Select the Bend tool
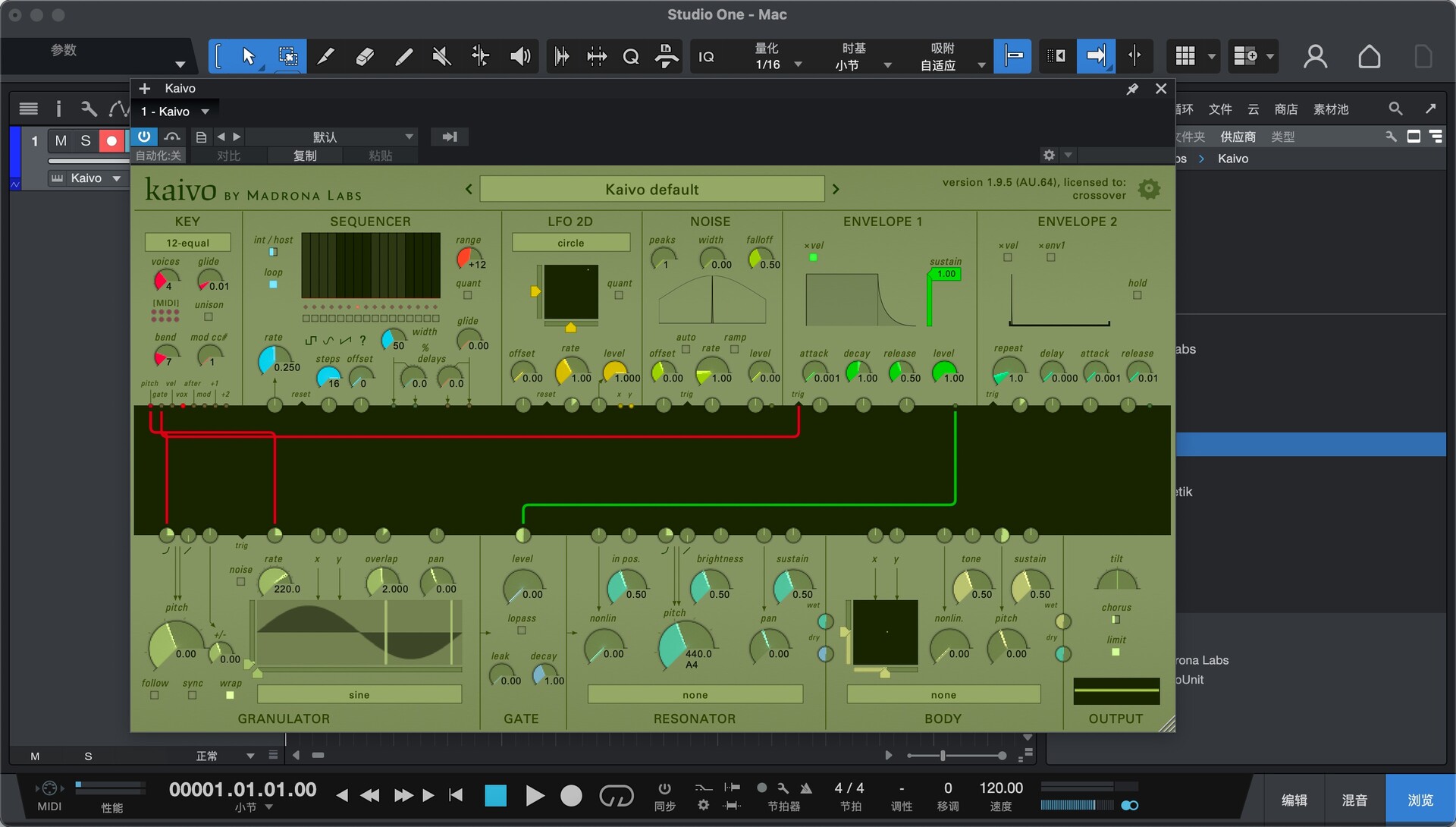Screen dimensions: 1456x827 481,56
